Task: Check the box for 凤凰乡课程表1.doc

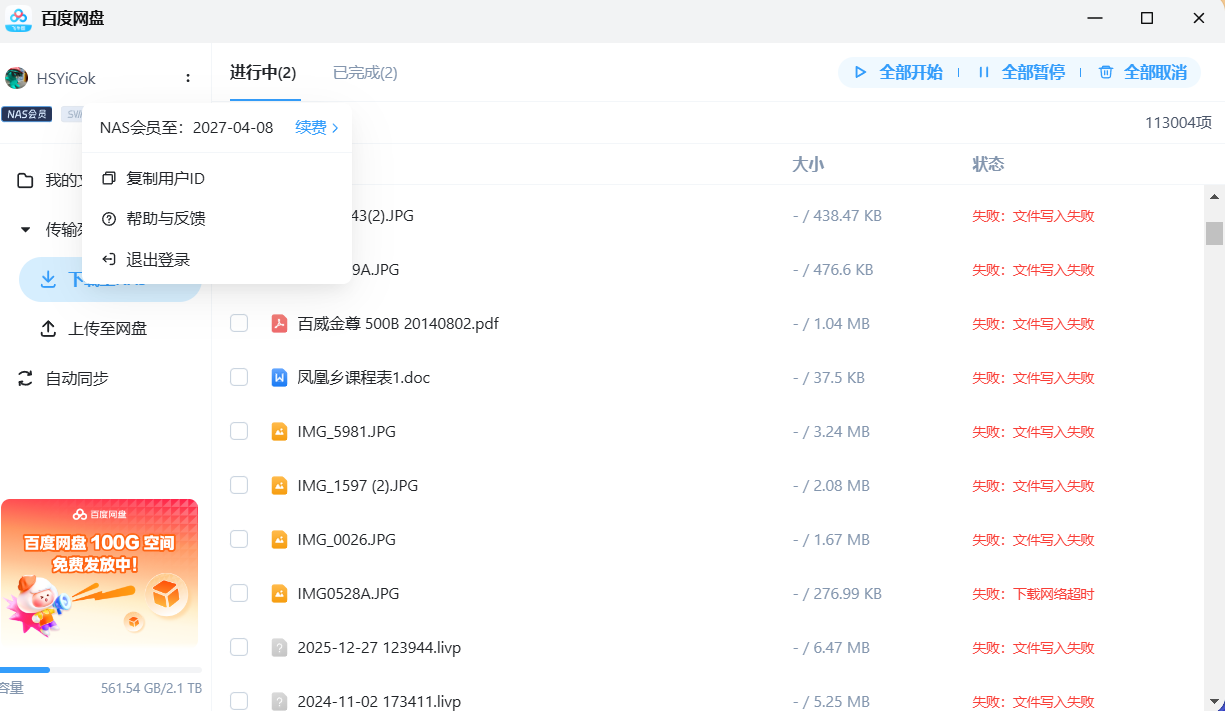Action: click(239, 377)
